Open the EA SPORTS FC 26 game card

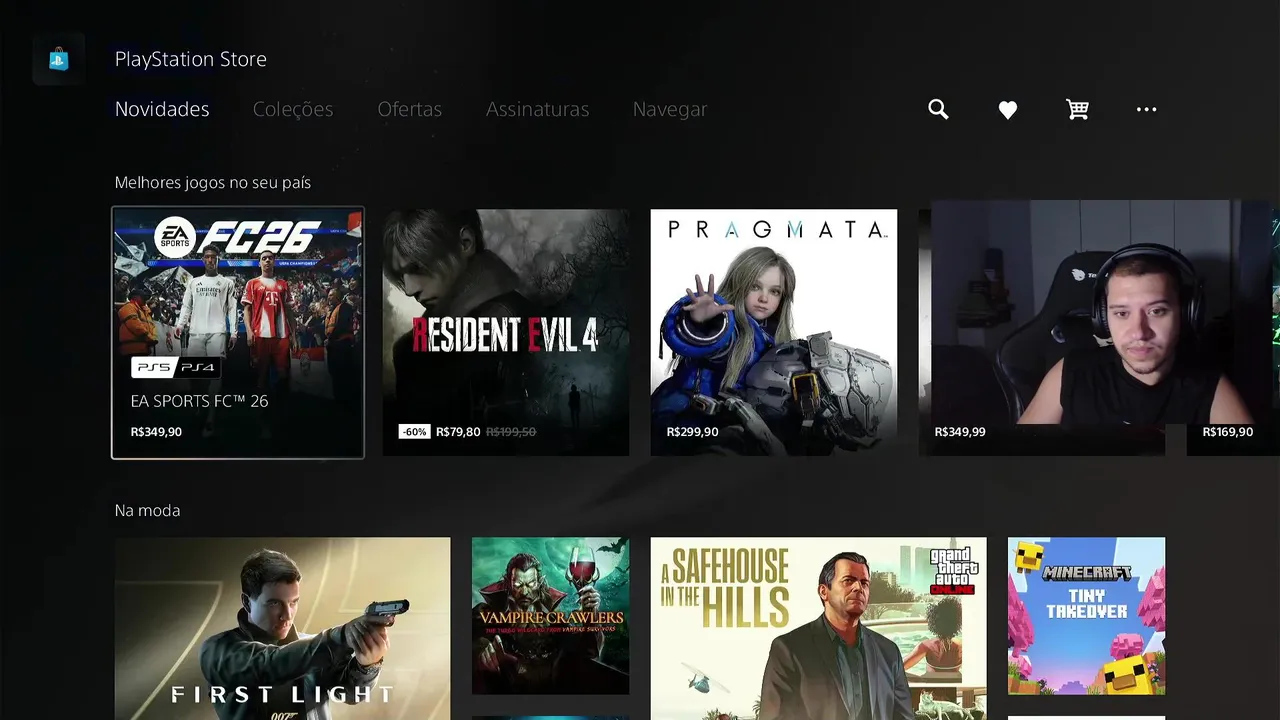238,333
